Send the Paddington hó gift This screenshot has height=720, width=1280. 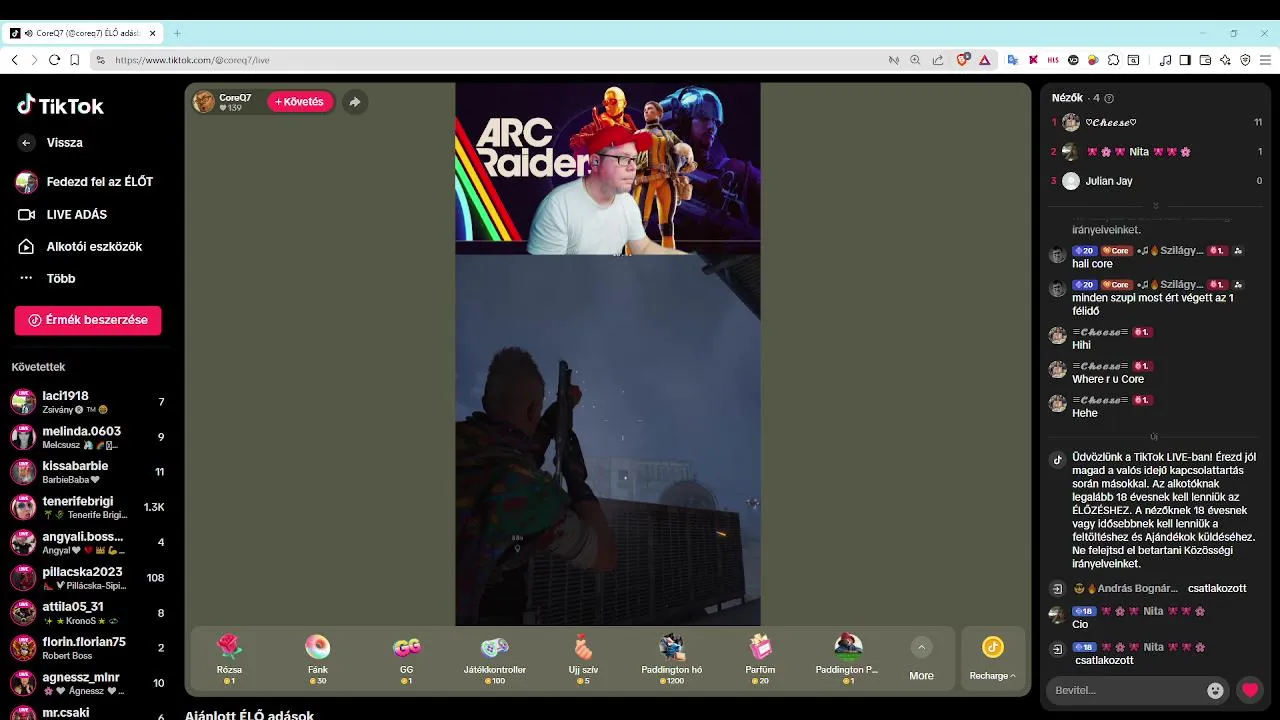point(671,658)
